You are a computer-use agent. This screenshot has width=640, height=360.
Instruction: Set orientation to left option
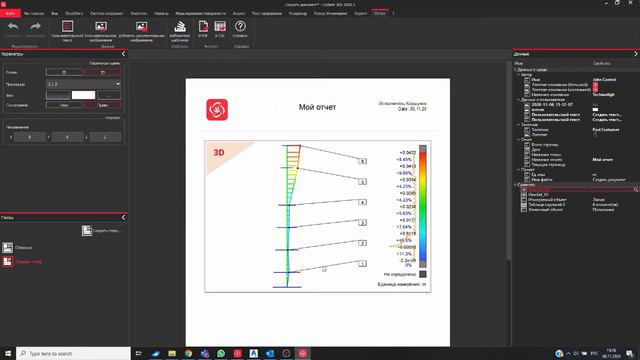point(64,105)
